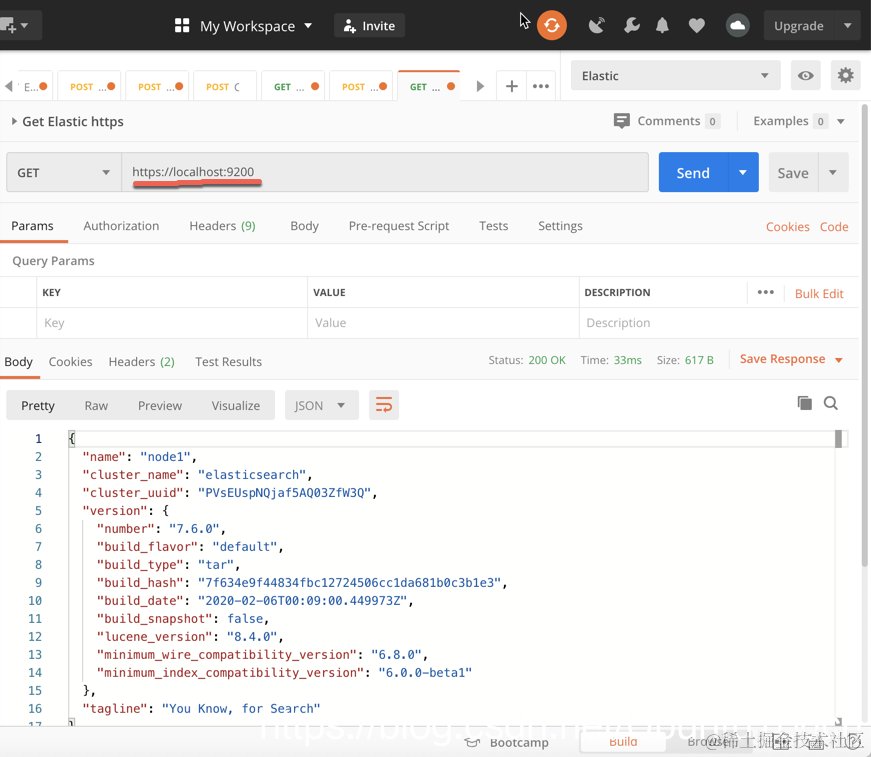This screenshot has height=757, width=871.
Task: Open Test Results tab
Action: 228,362
